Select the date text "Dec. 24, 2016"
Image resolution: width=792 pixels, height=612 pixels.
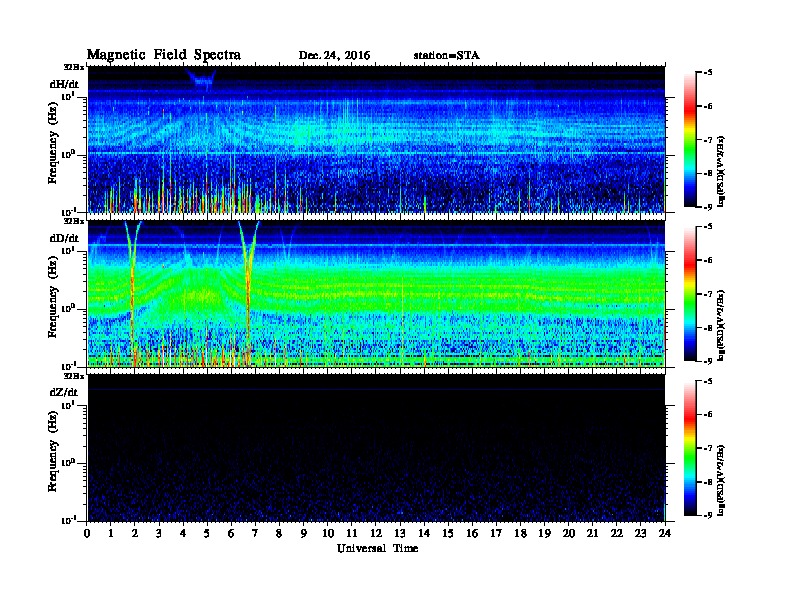pyautogui.click(x=334, y=56)
